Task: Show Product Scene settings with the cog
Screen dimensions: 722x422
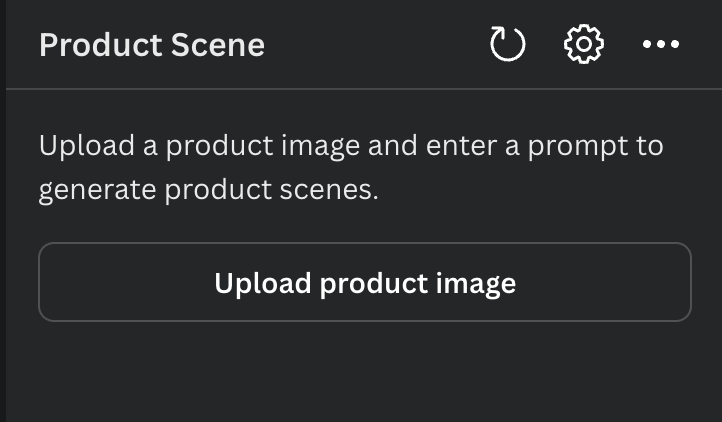Action: tap(584, 44)
